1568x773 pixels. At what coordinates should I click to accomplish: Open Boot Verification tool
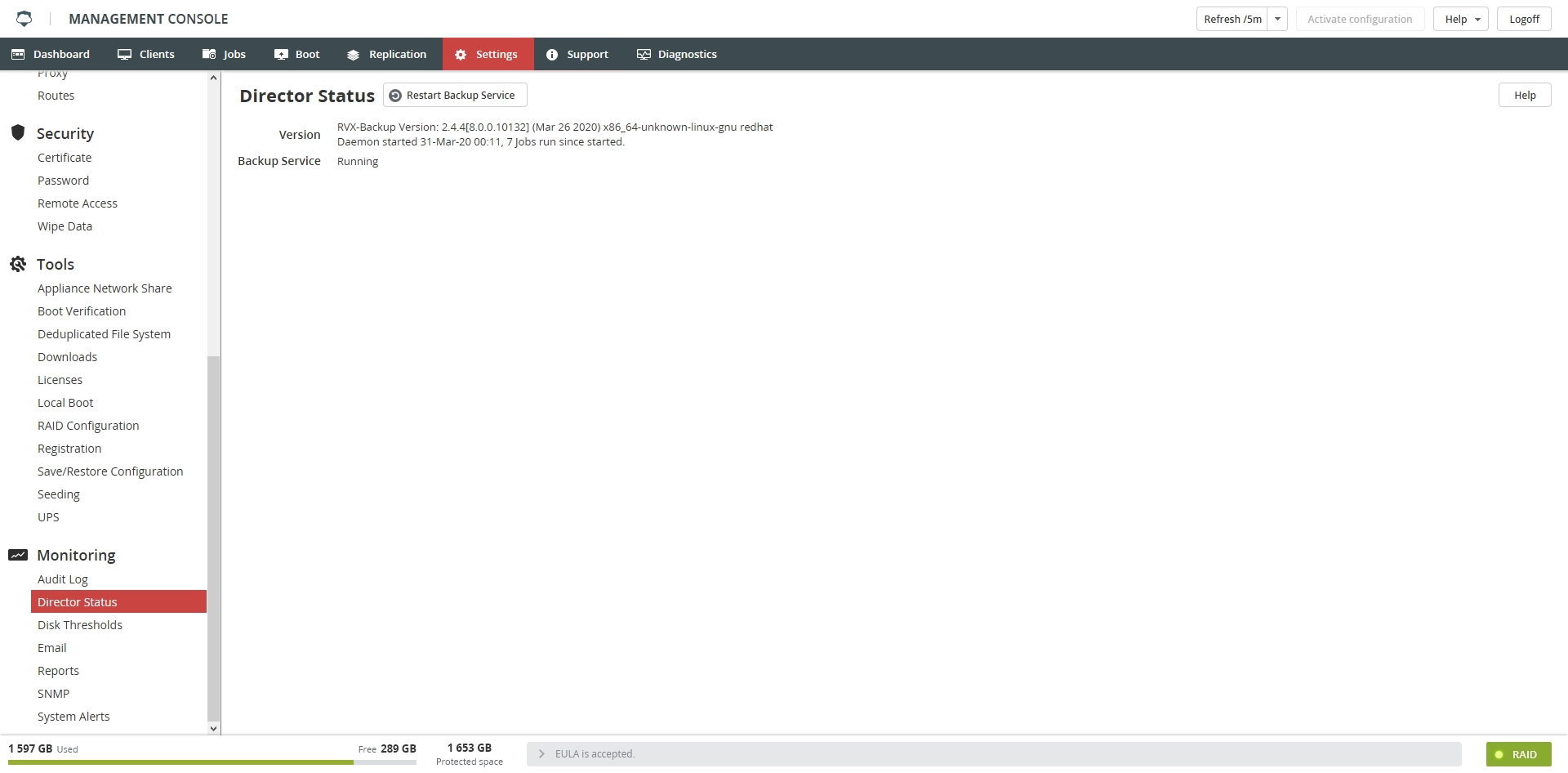82,311
